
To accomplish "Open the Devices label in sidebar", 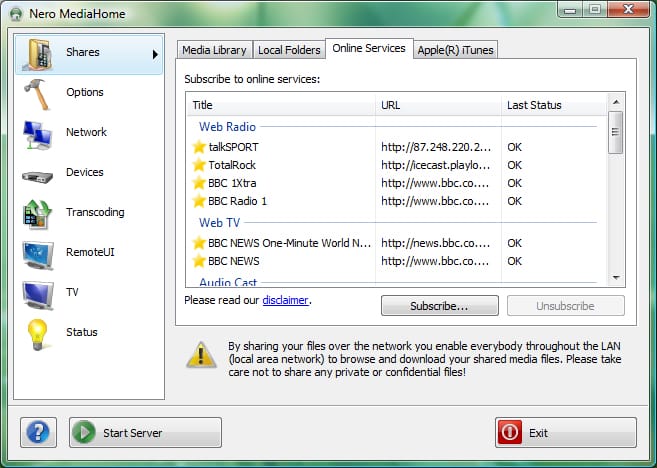I will tap(85, 172).
